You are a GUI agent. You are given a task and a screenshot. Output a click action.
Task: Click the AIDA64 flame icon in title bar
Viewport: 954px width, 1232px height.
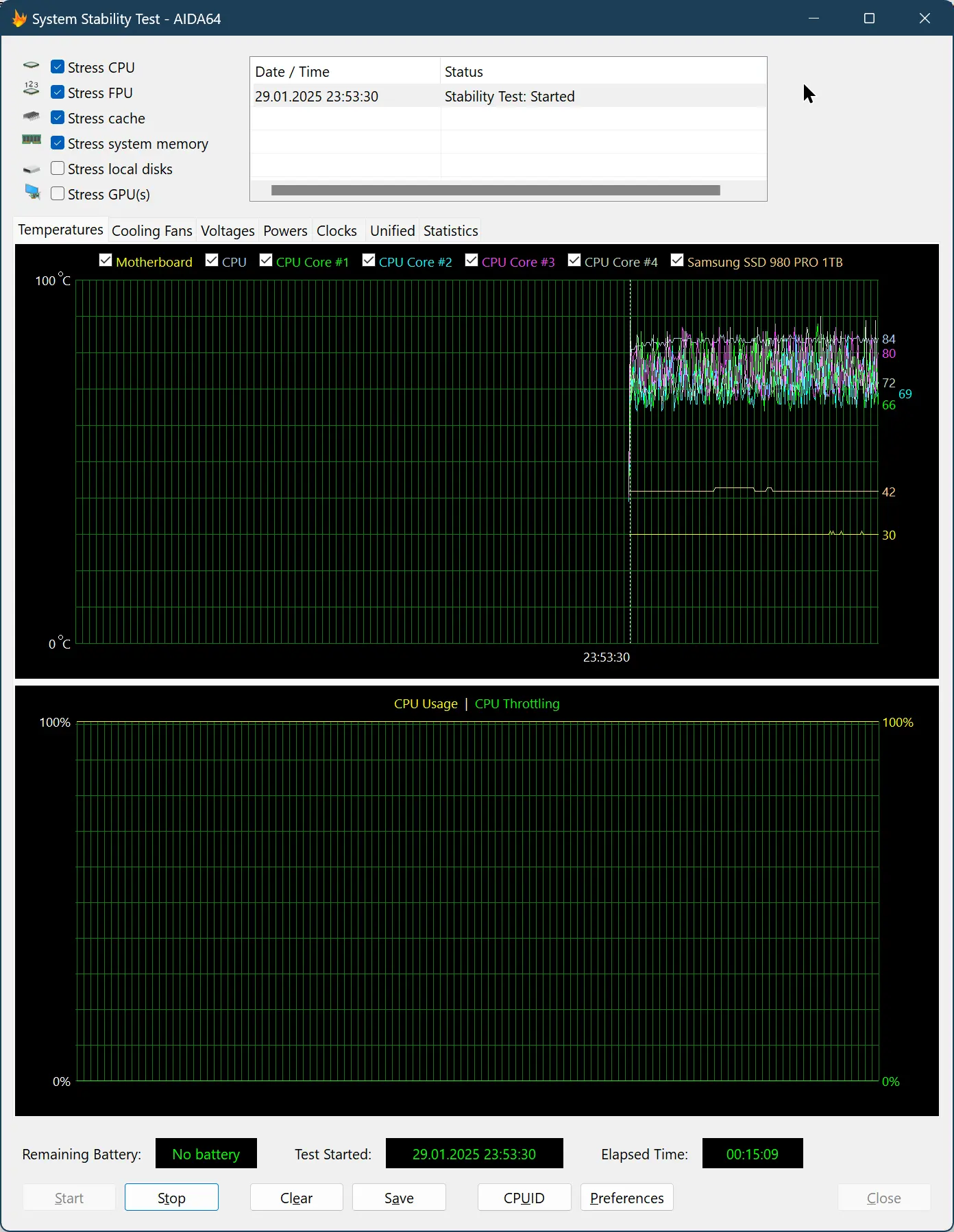[19, 19]
